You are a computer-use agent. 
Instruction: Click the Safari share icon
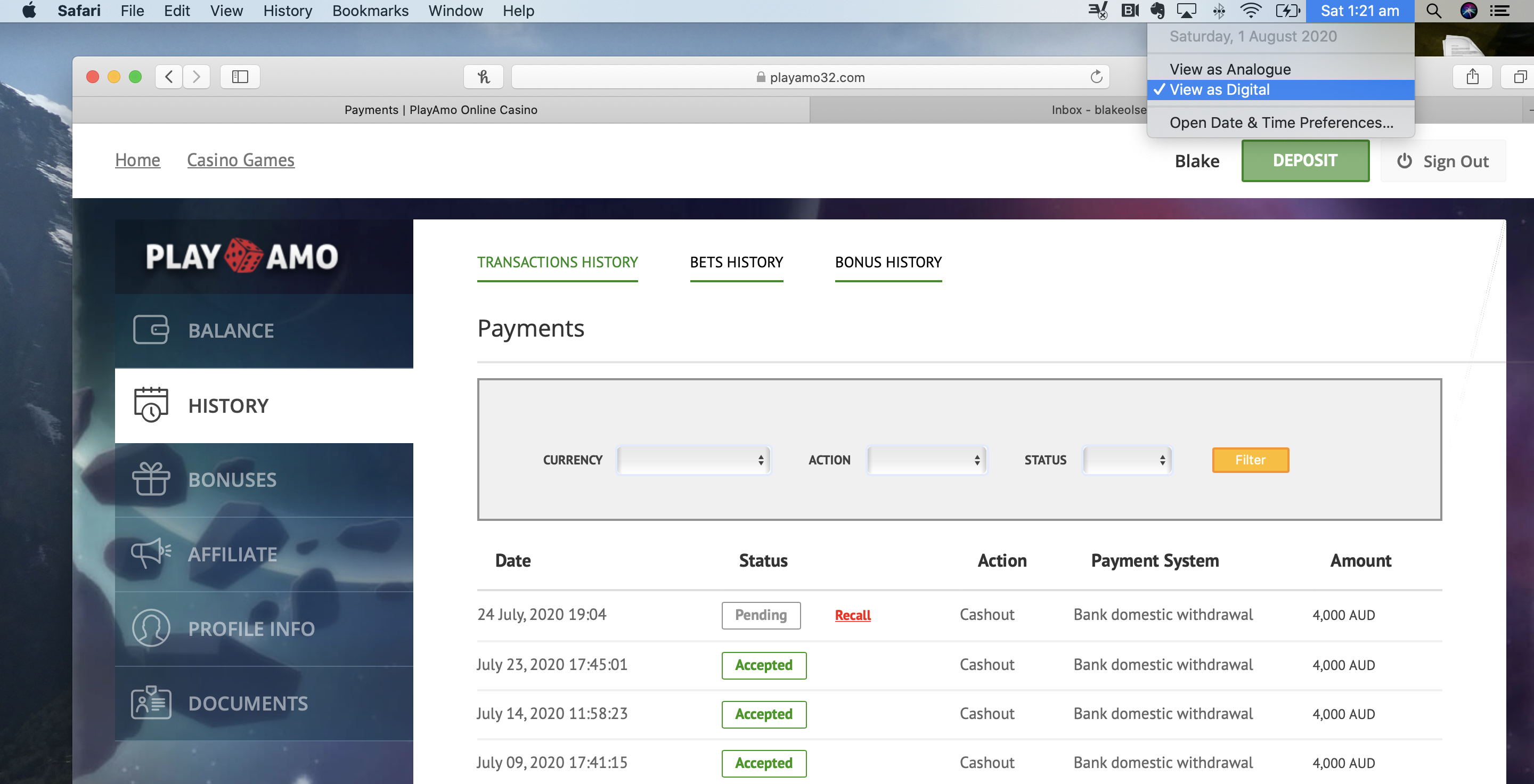click(x=1472, y=77)
